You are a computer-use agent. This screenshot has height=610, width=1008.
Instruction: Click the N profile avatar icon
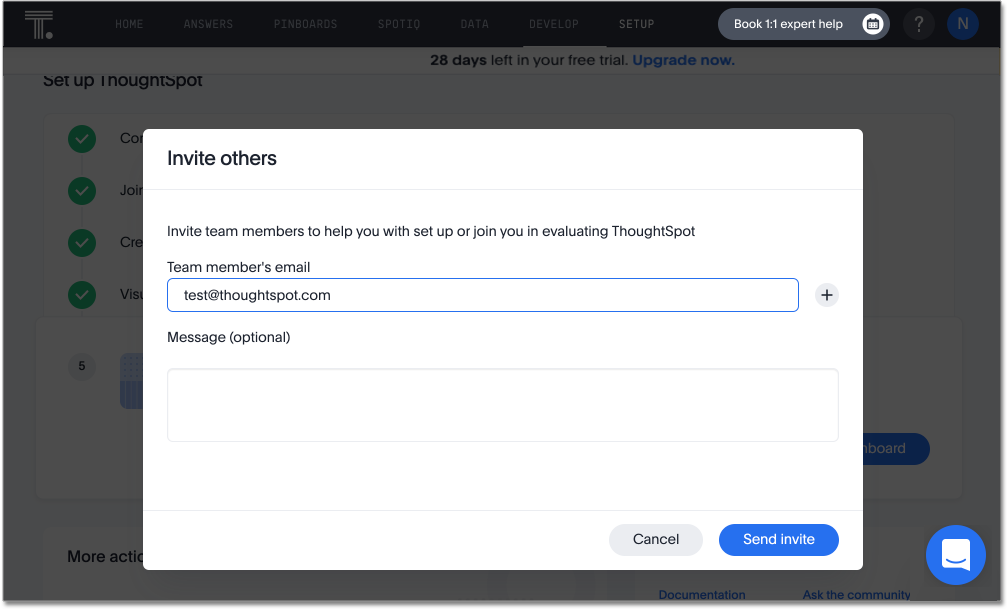[x=962, y=23]
